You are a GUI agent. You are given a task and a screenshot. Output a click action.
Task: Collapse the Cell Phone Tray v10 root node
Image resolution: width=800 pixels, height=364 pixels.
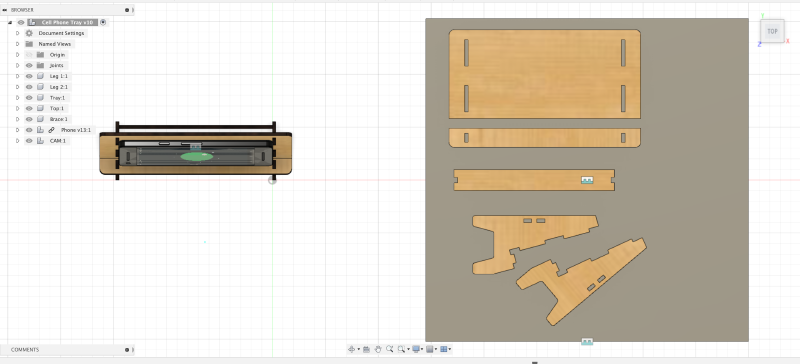10,22
